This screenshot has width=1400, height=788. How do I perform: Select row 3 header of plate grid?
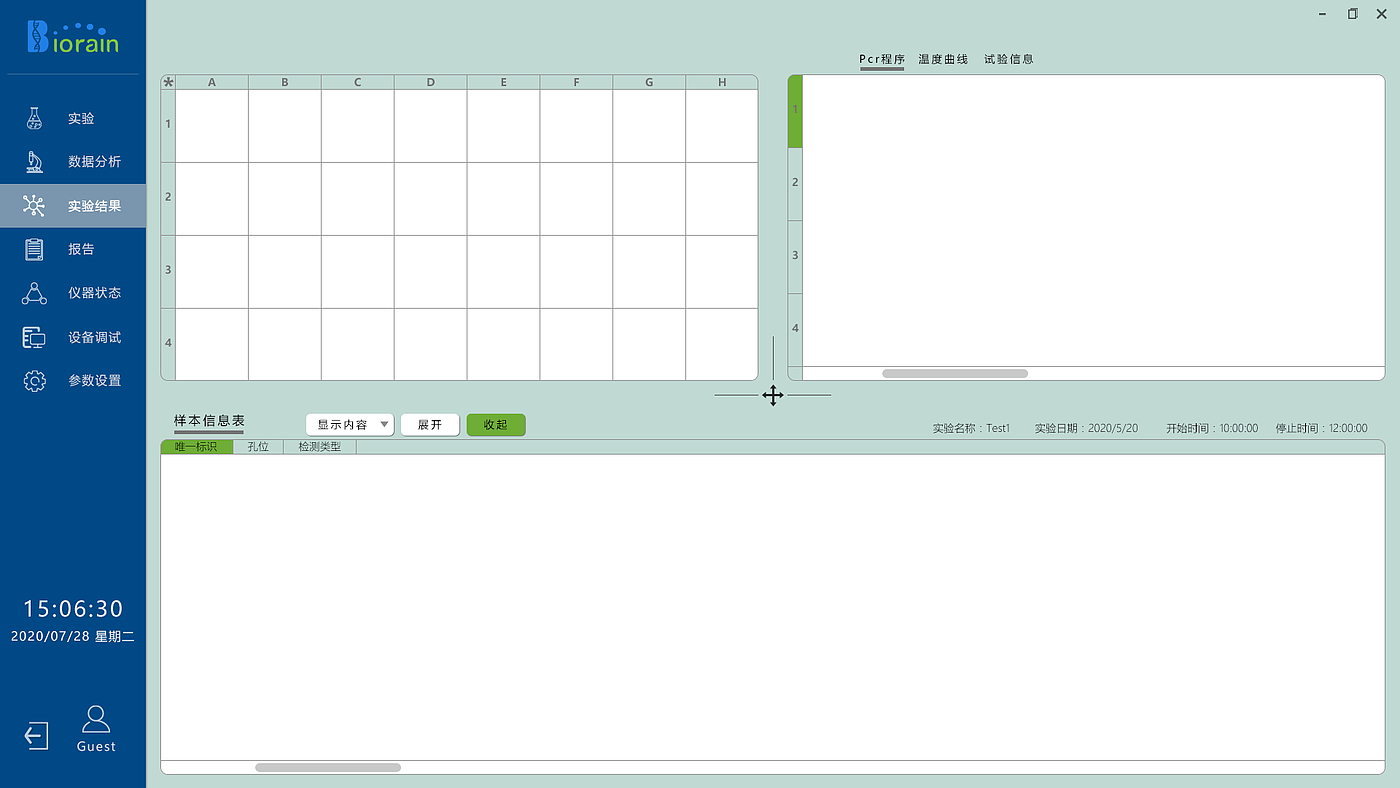[168, 271]
